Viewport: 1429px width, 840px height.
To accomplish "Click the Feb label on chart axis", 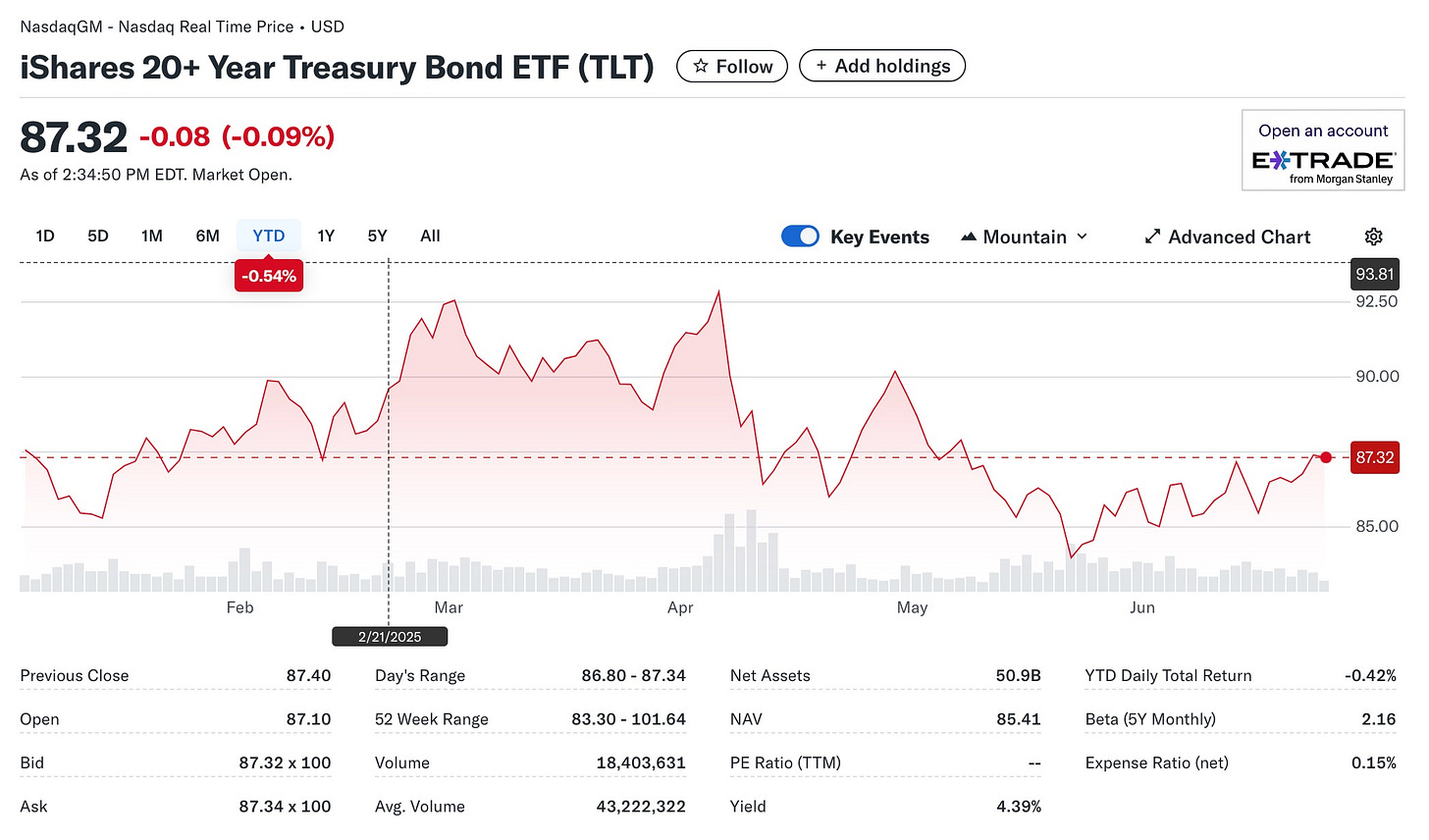I will point(239,607).
